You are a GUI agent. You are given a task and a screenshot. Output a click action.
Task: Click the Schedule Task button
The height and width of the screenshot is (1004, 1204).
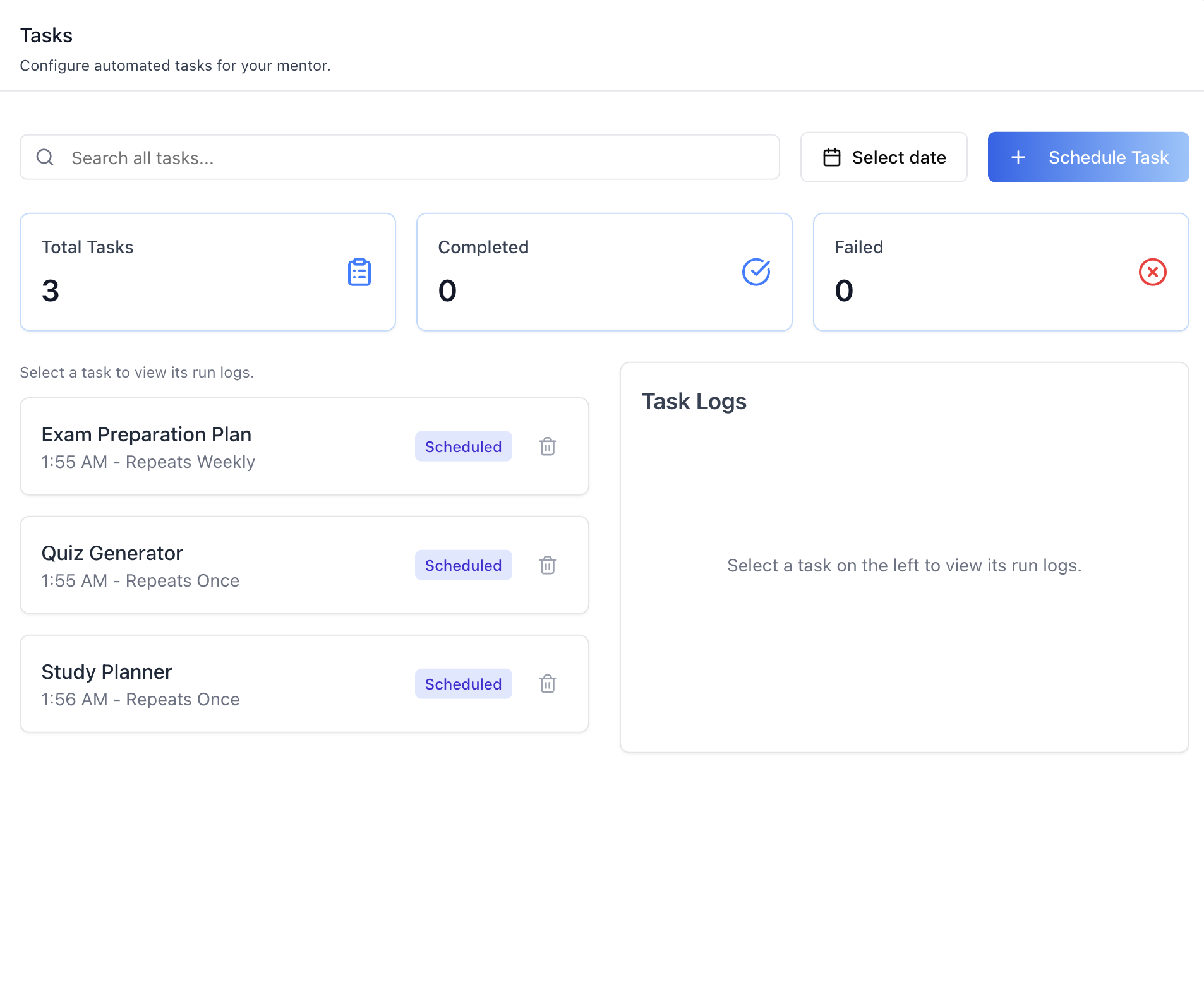click(1088, 157)
